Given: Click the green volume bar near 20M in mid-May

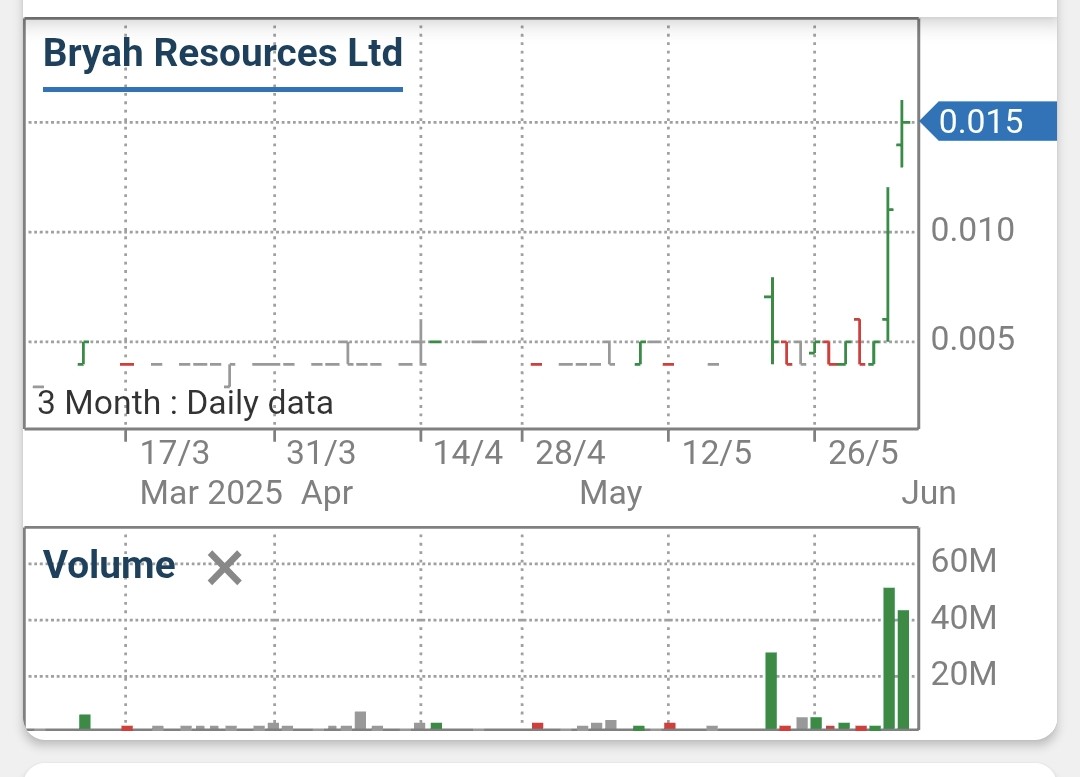Looking at the screenshot, I should click(x=771, y=689).
